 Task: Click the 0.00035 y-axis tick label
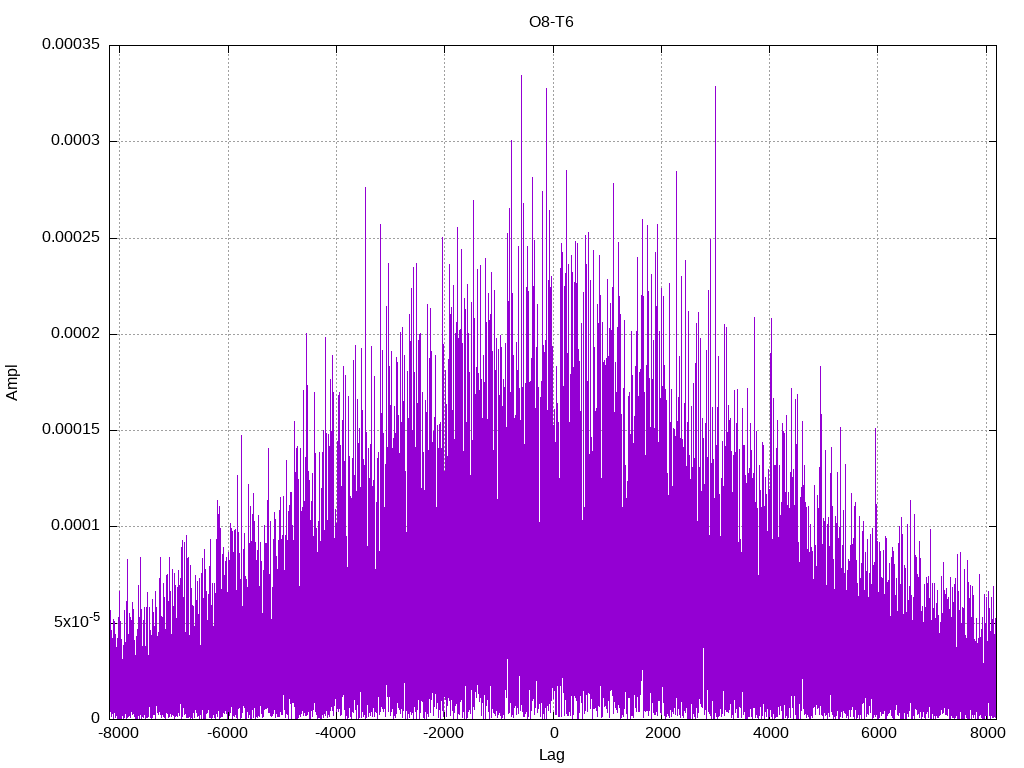(x=71, y=44)
